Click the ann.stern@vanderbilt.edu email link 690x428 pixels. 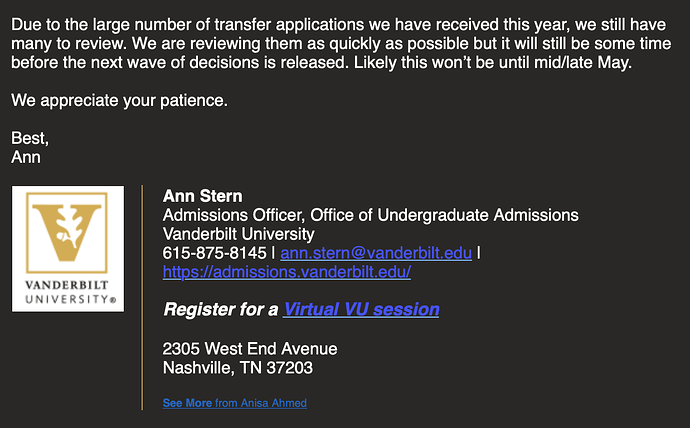(375, 253)
